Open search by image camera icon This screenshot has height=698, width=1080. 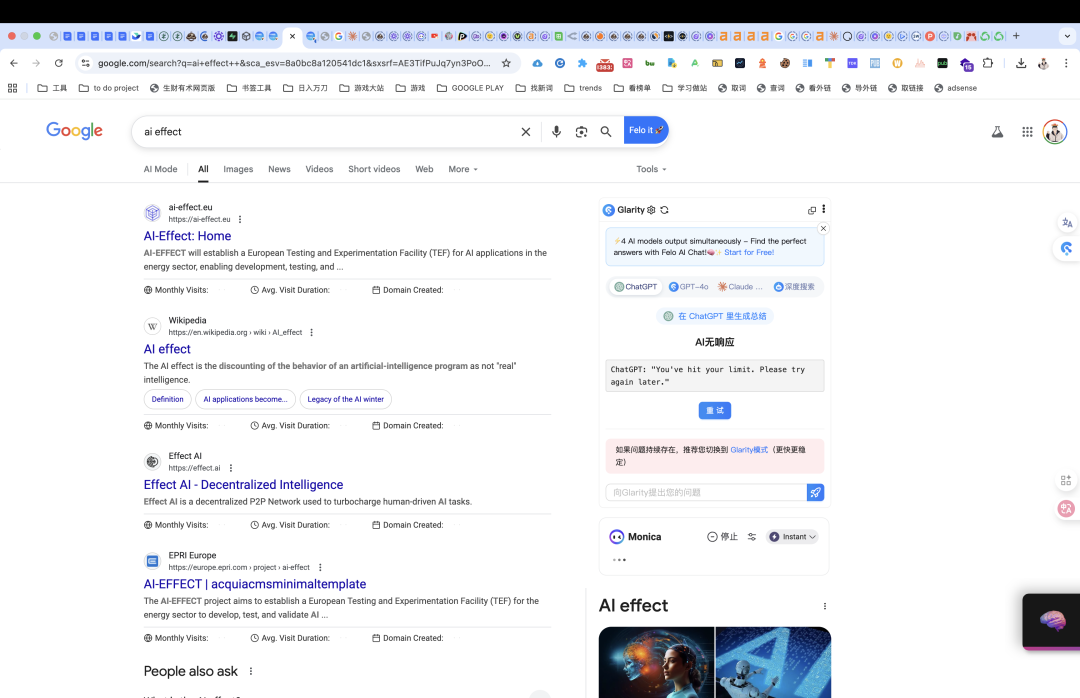(581, 132)
